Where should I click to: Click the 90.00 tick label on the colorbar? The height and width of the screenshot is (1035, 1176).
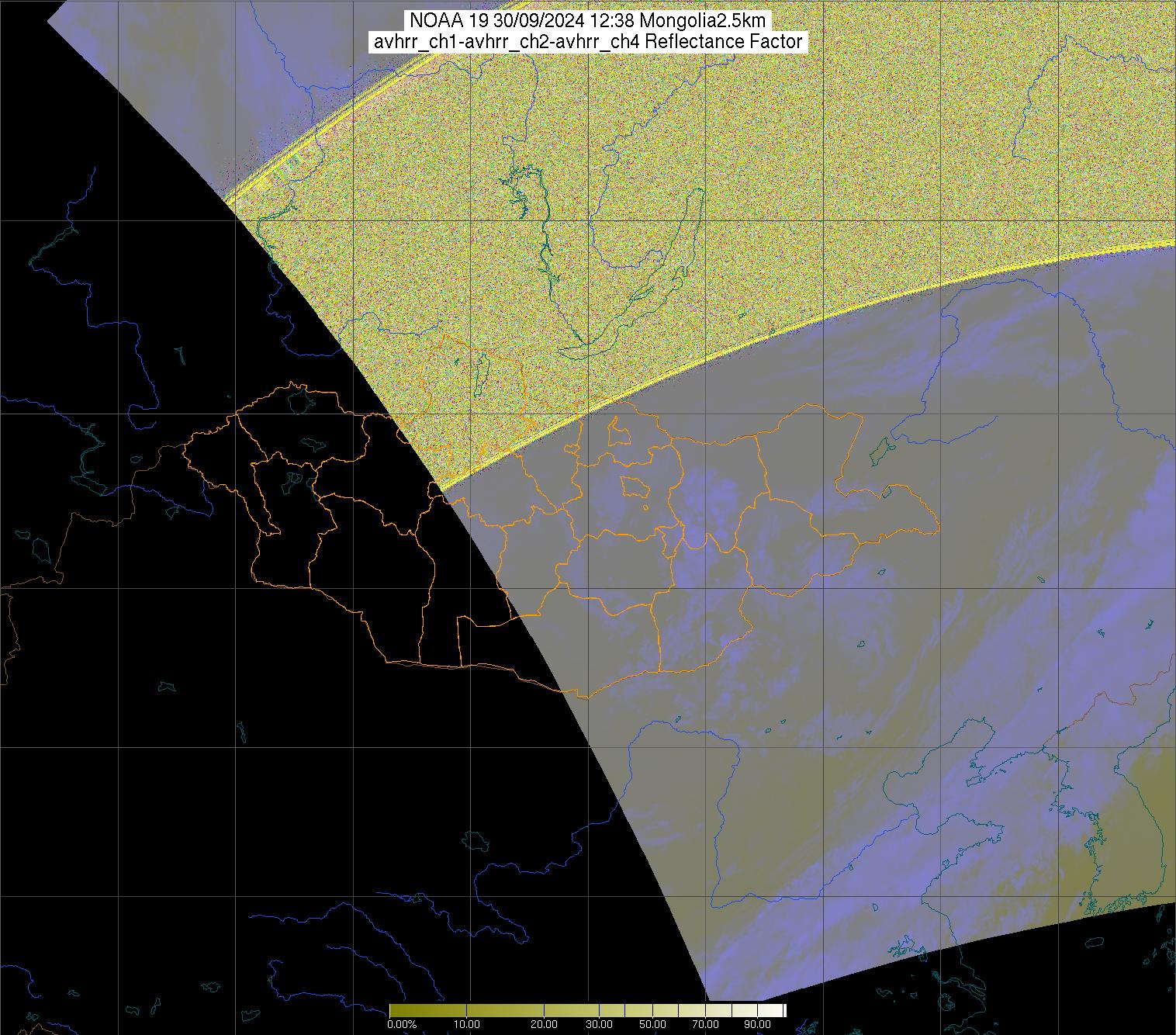pos(752,1024)
